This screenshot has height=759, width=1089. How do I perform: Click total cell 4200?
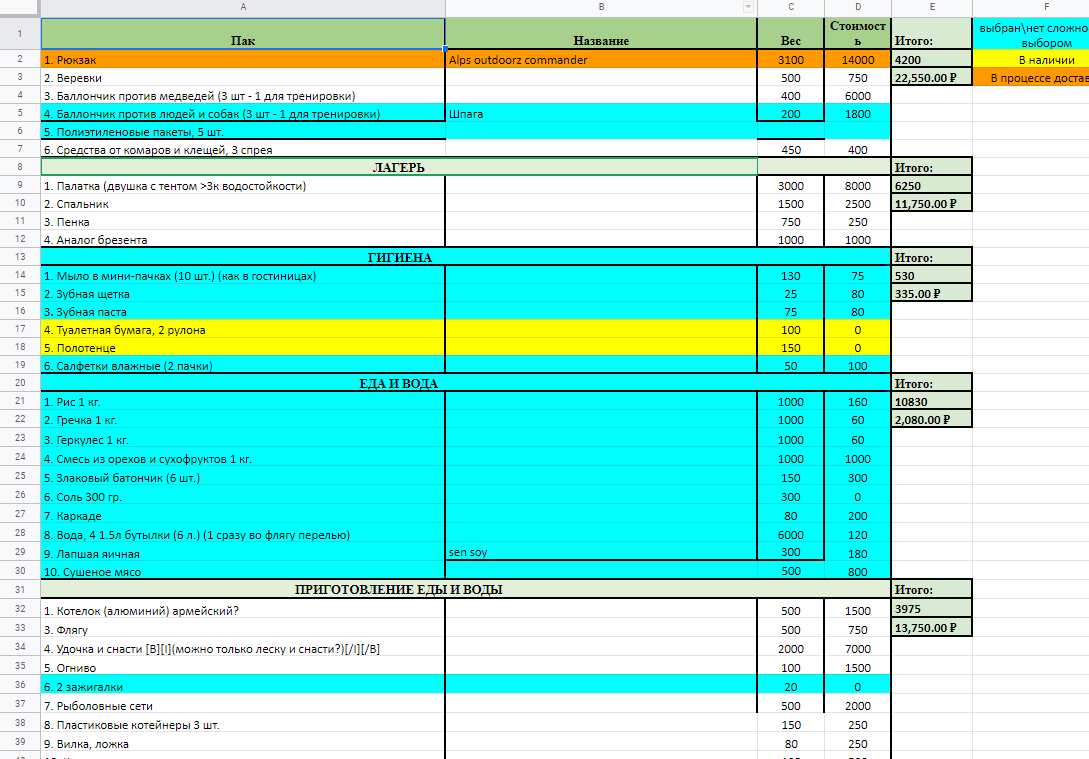[932, 60]
